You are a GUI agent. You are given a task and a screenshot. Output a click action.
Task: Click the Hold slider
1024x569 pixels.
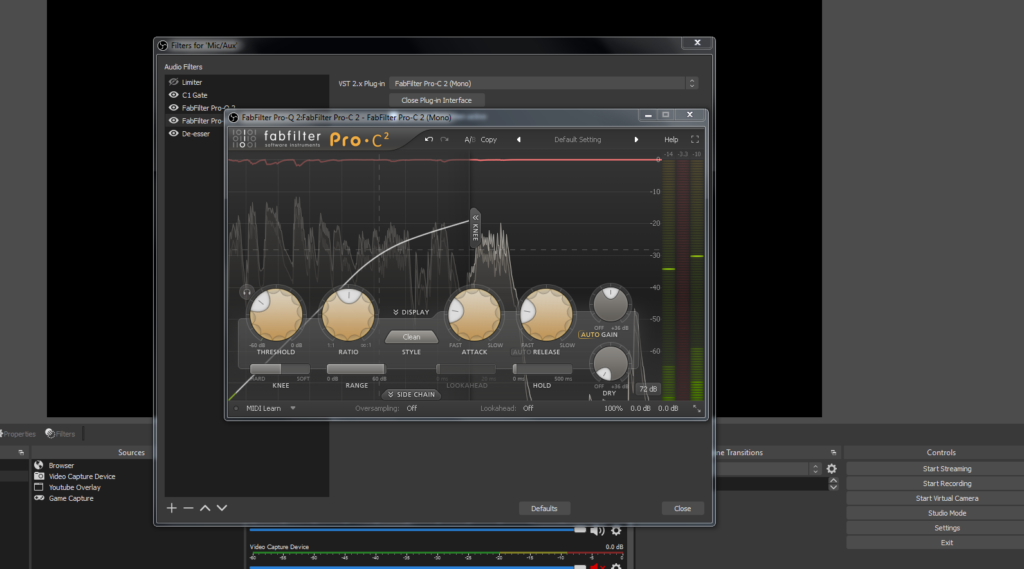click(x=542, y=370)
